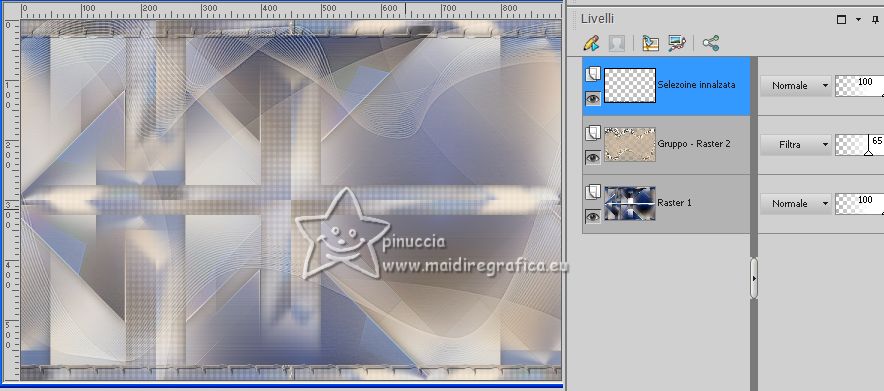This screenshot has height=391, width=884.
Task: Click the picture with cable icon
Action: pos(677,43)
